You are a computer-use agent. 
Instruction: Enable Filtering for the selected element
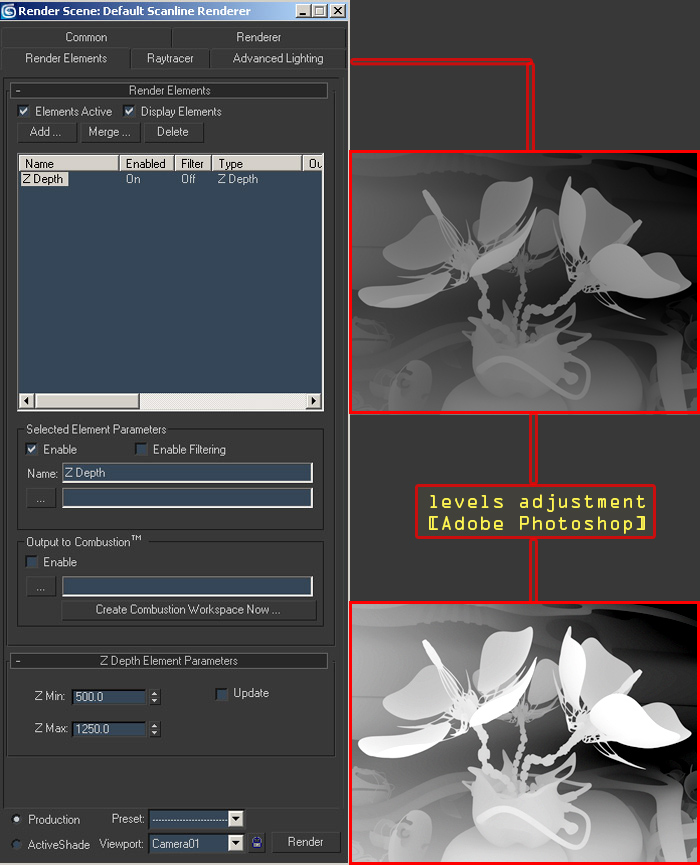coord(141,450)
